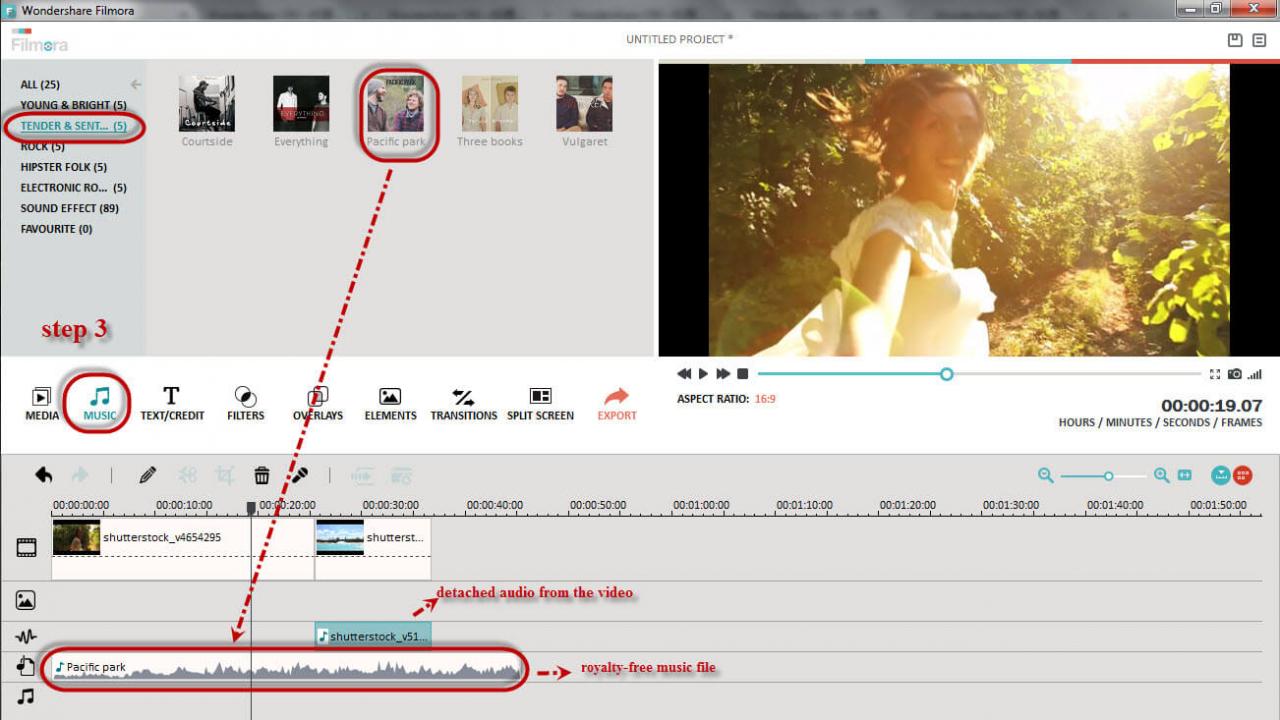Select the second shutterst... video clip
1280x720 pixels.
click(373, 548)
